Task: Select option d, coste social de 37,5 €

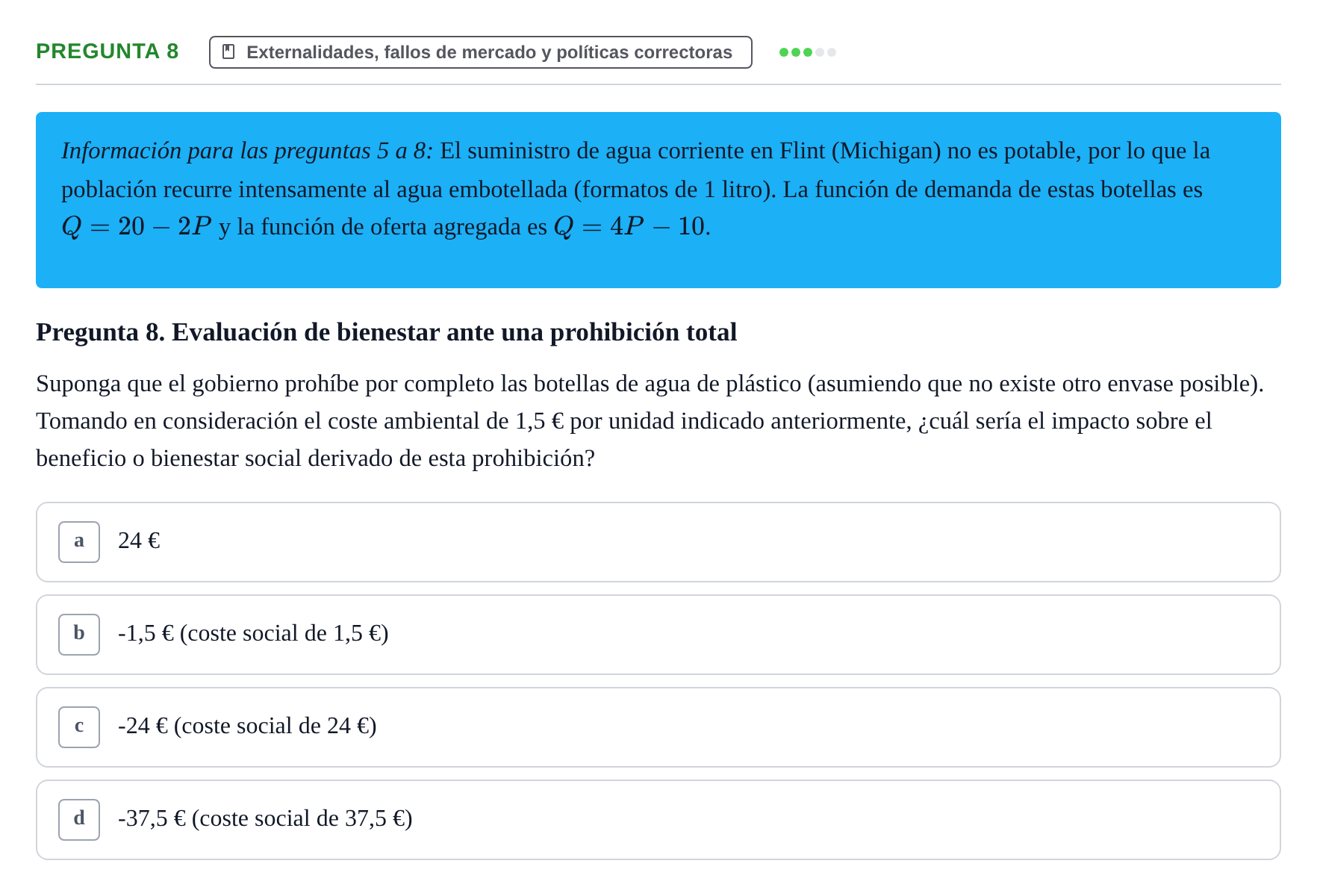Action: tap(658, 820)
